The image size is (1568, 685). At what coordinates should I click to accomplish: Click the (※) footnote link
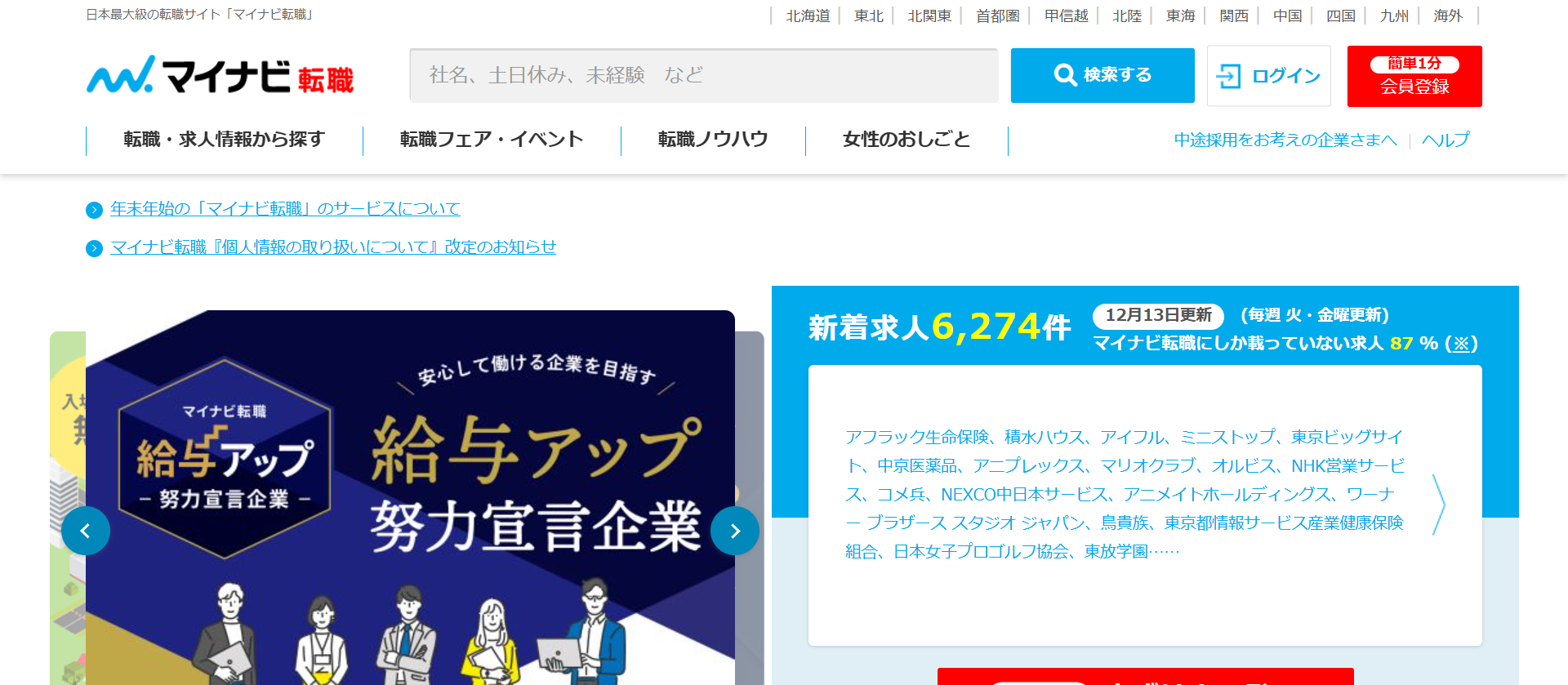1461,344
